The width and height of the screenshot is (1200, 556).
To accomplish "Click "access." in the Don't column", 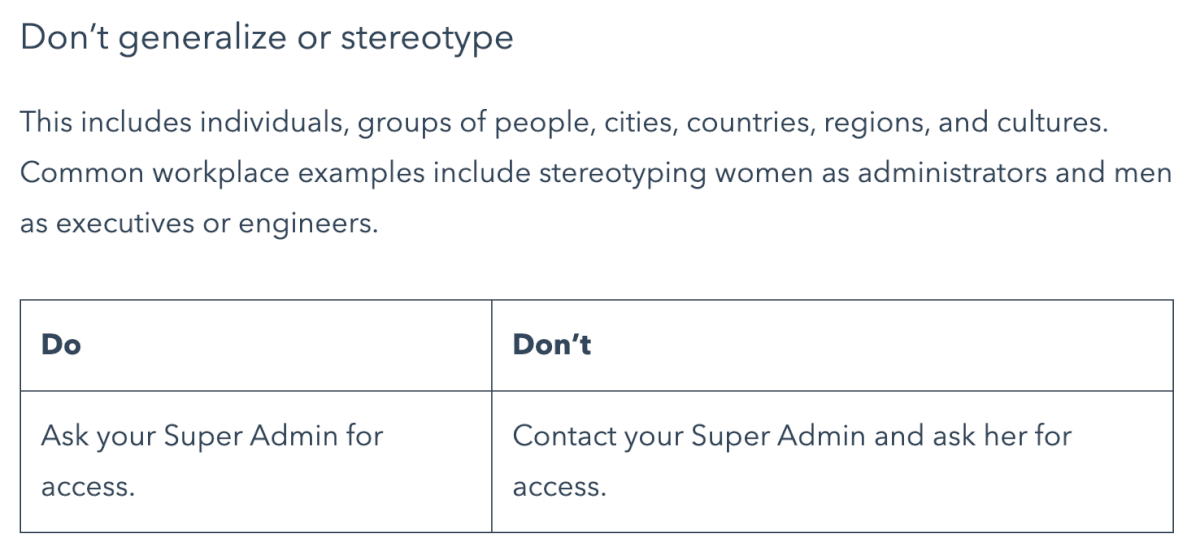I will tap(559, 490).
